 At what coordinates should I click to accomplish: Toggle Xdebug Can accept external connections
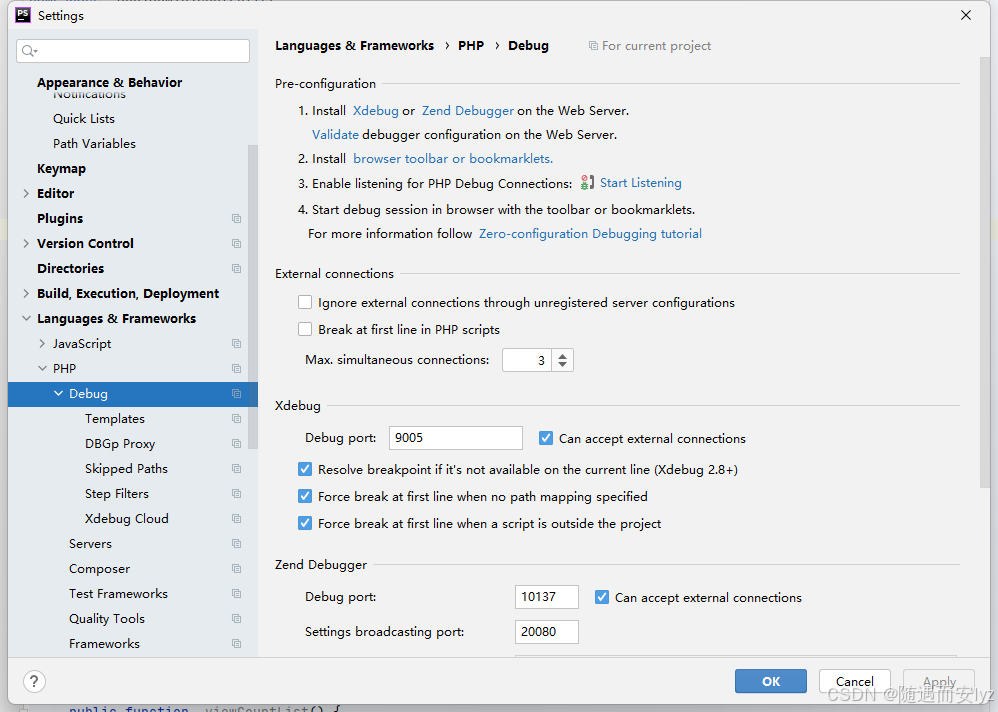pyautogui.click(x=545, y=438)
